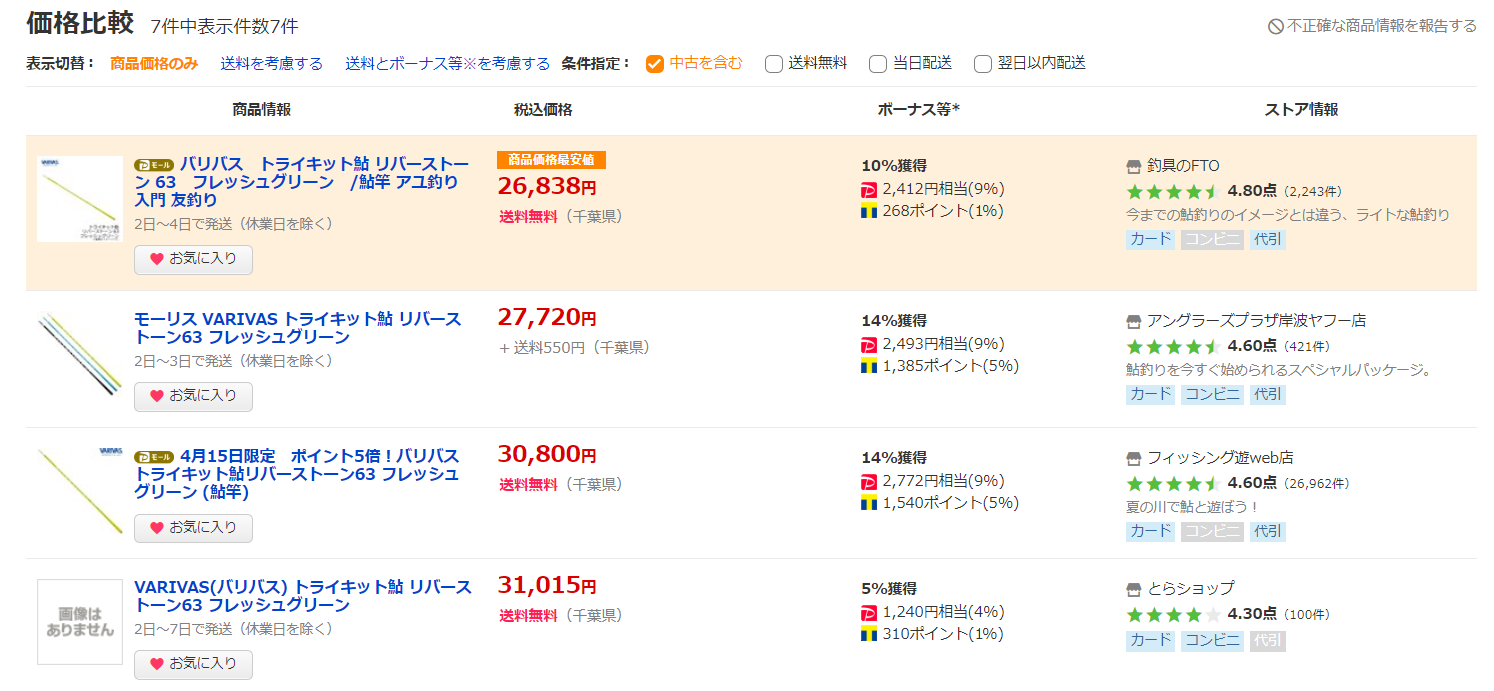The height and width of the screenshot is (691, 1494).
Task: Click T-point icon next to 310ポイント
Action: click(x=869, y=634)
